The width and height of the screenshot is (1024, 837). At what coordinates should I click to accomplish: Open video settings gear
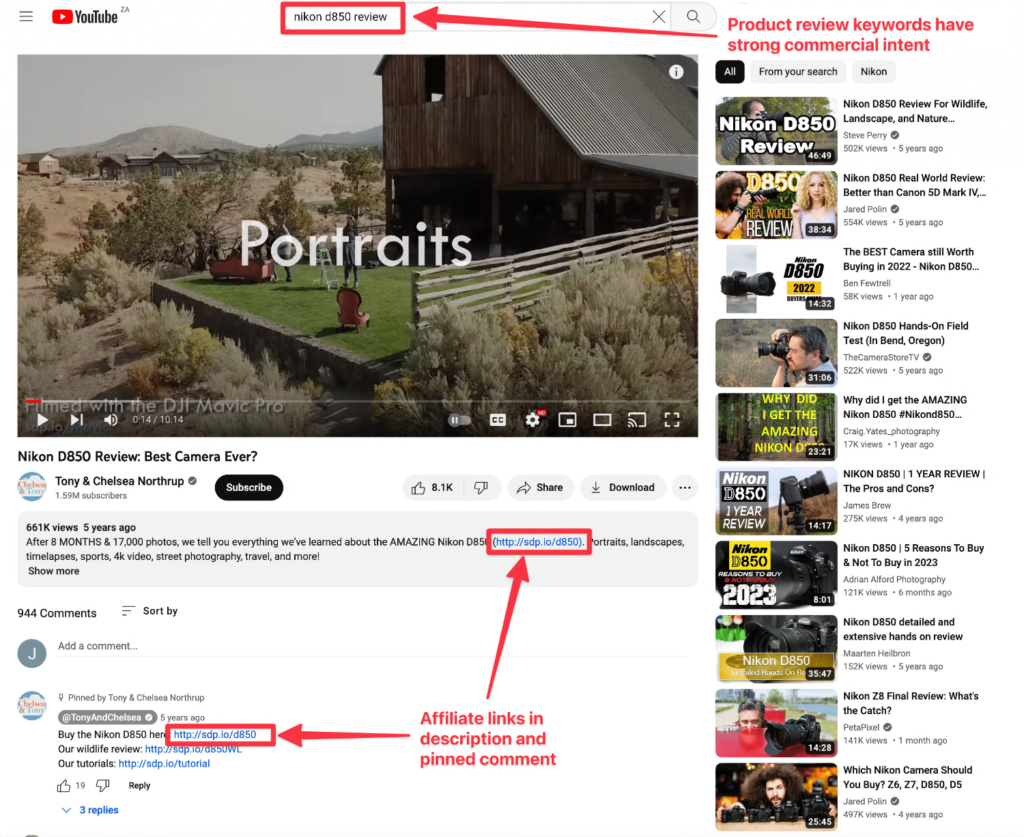click(x=532, y=420)
